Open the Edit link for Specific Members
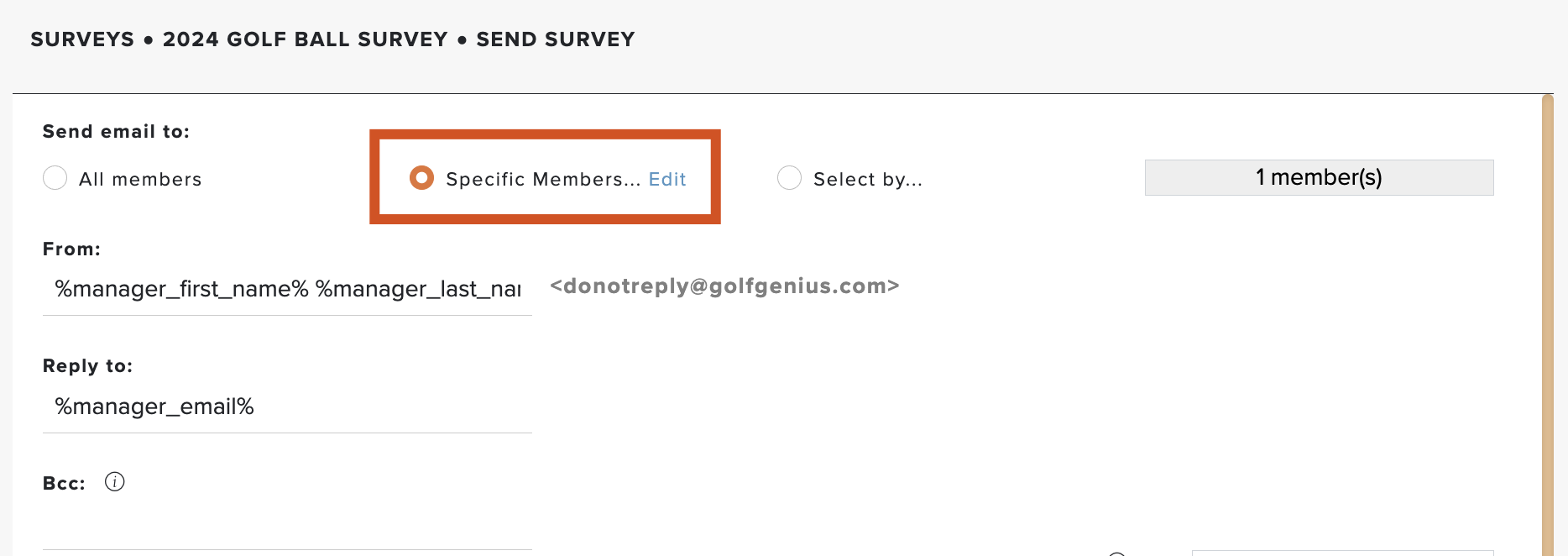1568x556 pixels. [667, 179]
